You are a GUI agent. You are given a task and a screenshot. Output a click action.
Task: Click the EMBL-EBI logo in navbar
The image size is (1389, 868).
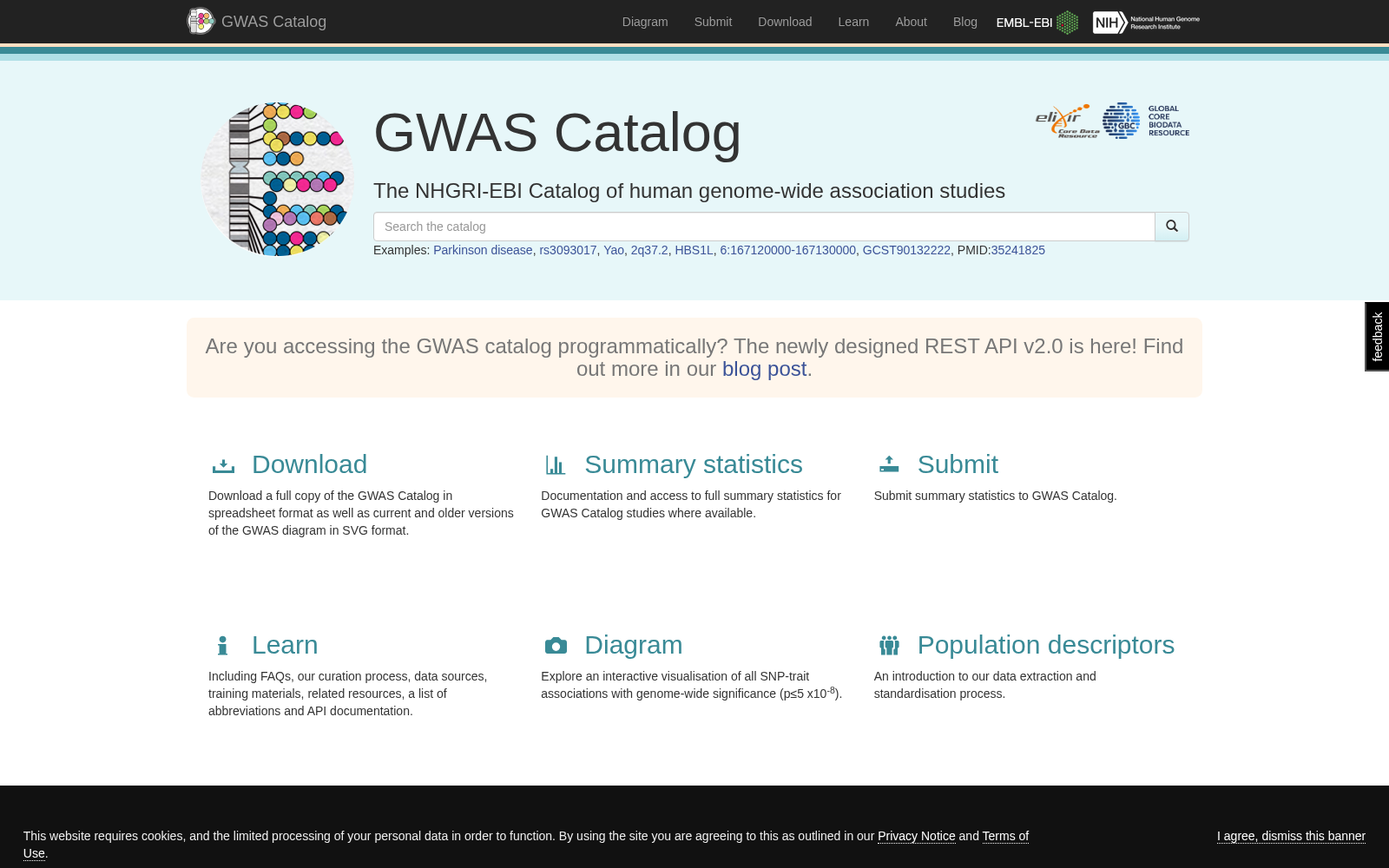(1037, 23)
